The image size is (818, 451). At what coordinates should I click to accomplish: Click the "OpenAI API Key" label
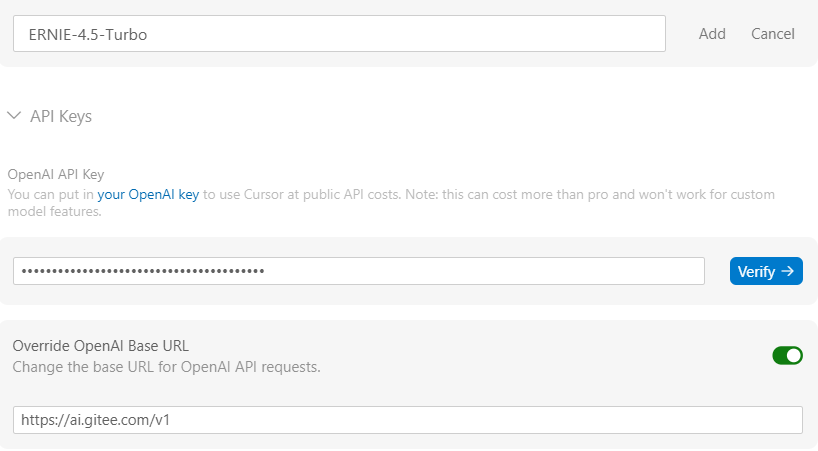[55, 175]
